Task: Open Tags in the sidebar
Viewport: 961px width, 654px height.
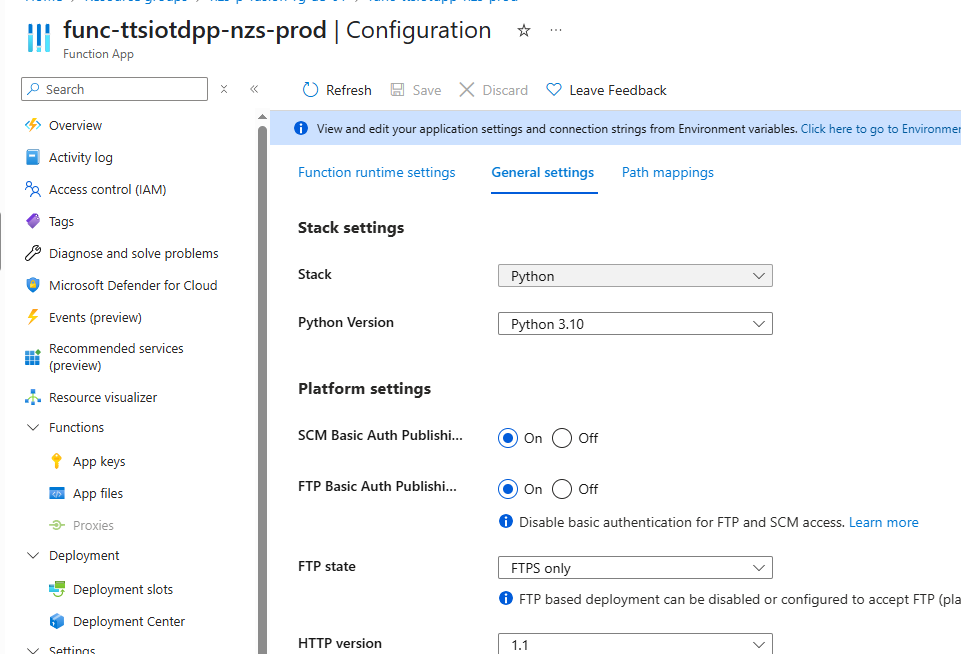Action: (x=61, y=221)
